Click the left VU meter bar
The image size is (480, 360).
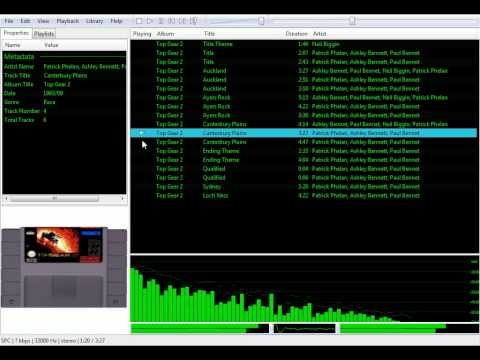pyautogui.click(x=200, y=329)
